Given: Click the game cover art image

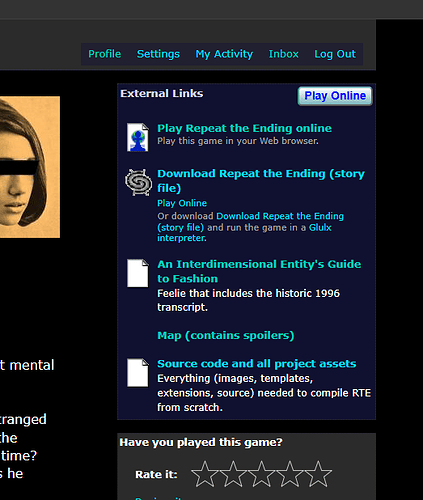Looking at the screenshot, I should pyautogui.click(x=30, y=167).
